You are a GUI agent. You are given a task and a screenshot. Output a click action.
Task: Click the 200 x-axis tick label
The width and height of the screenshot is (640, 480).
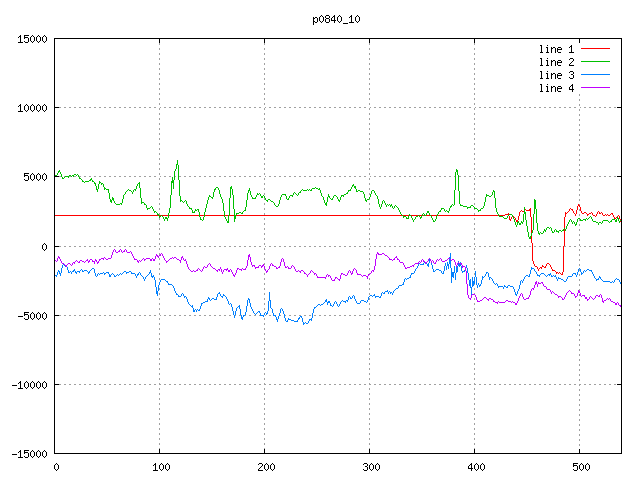pyautogui.click(x=265, y=467)
